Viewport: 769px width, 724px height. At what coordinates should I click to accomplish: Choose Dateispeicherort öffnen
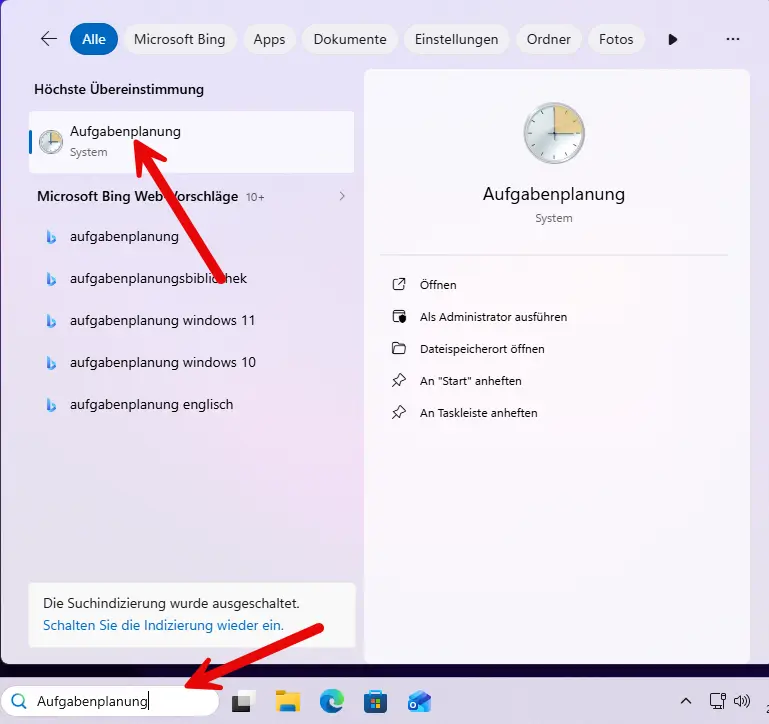[x=482, y=349]
